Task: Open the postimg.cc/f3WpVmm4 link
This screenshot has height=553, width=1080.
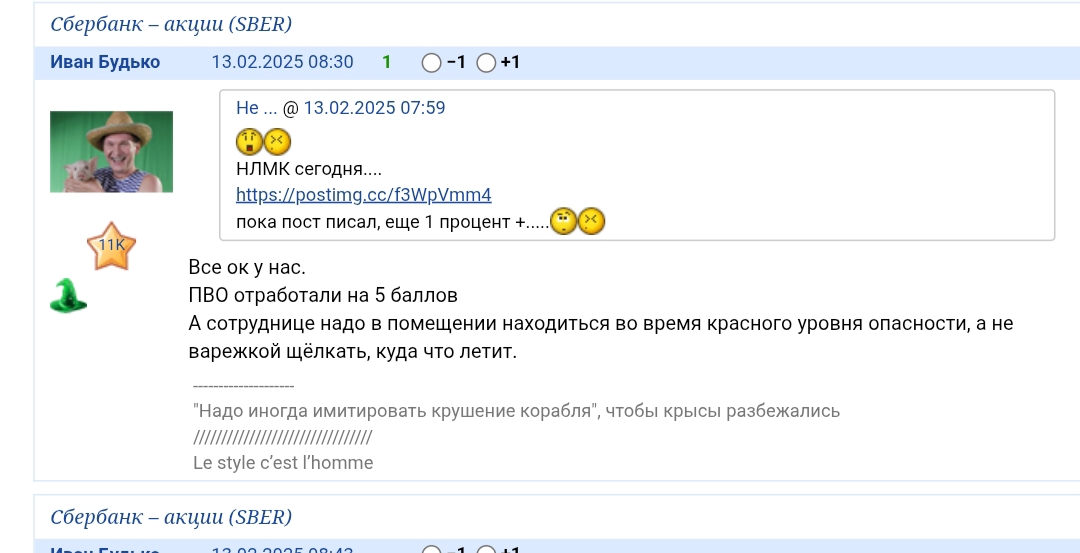Action: tap(364, 195)
